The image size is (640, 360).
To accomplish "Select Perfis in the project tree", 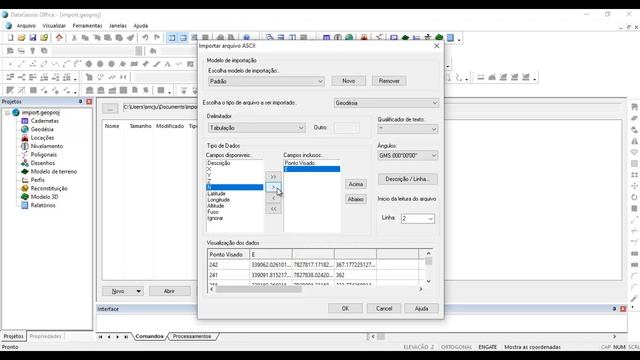I will coord(38,180).
